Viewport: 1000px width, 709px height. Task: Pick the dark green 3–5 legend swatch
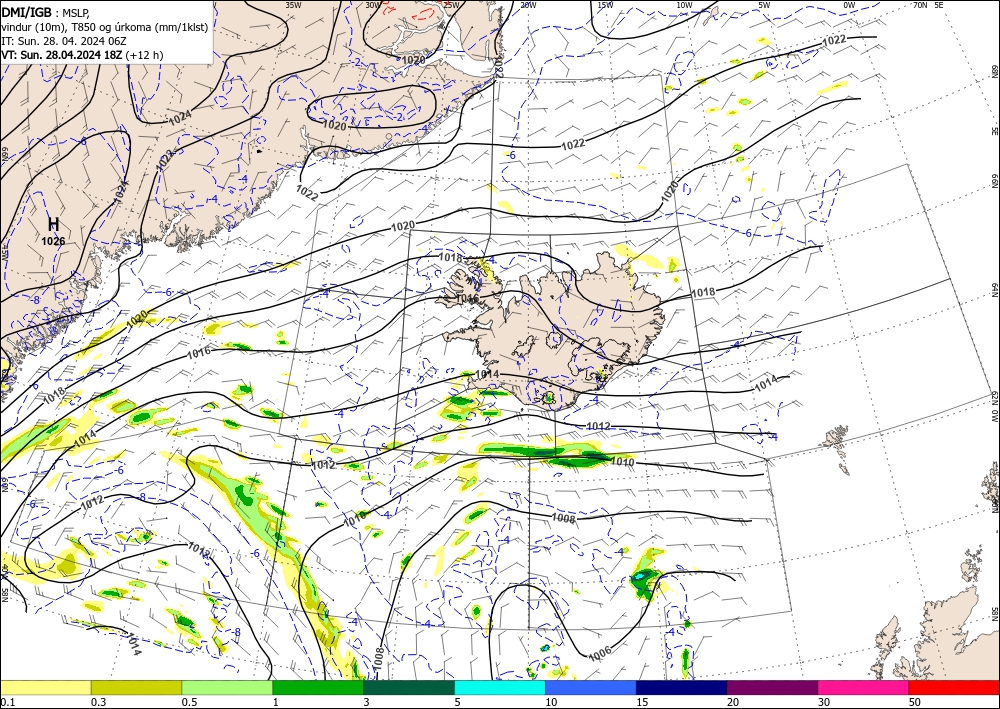click(409, 687)
